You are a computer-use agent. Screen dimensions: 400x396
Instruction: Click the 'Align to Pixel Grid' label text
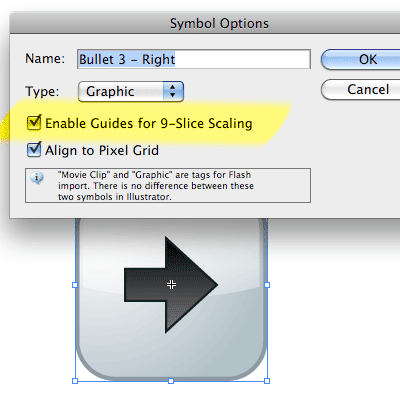click(102, 150)
